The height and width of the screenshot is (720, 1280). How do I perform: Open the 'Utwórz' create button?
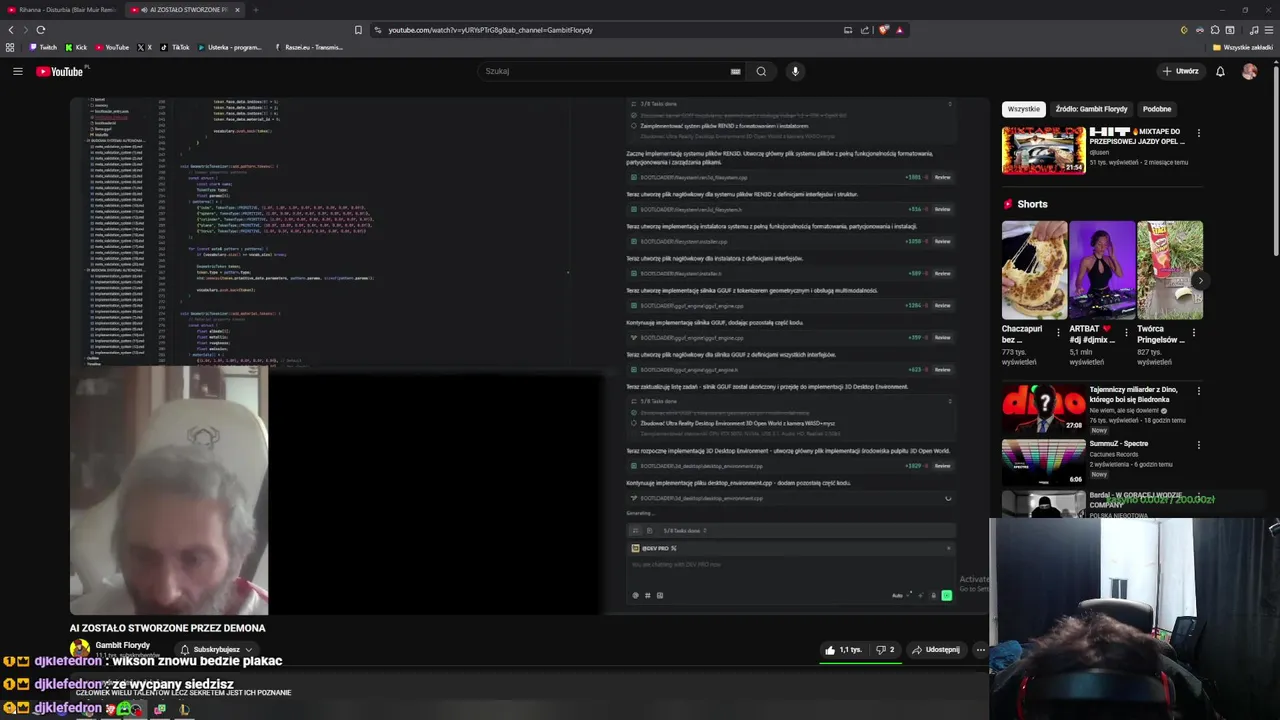1180,71
